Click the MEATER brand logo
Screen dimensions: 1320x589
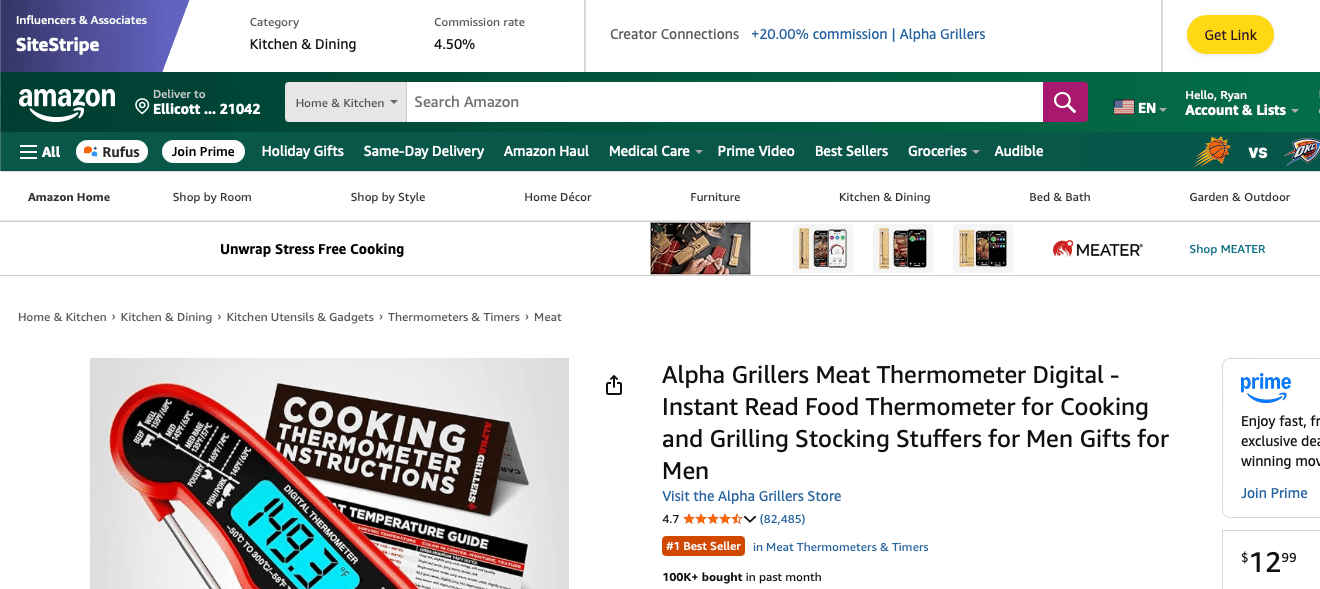point(1097,249)
